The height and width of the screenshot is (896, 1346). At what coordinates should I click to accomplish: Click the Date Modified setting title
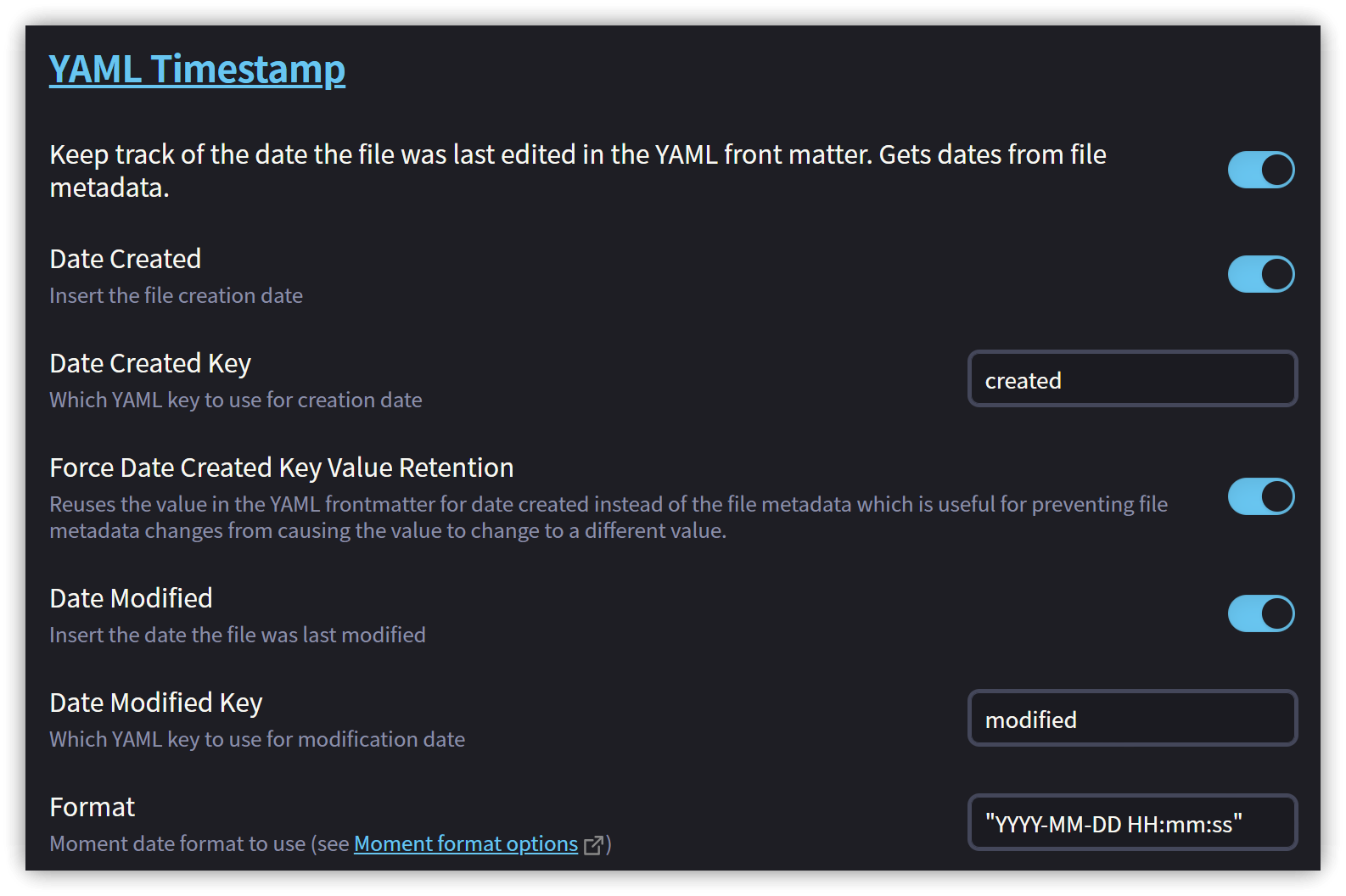[132, 598]
